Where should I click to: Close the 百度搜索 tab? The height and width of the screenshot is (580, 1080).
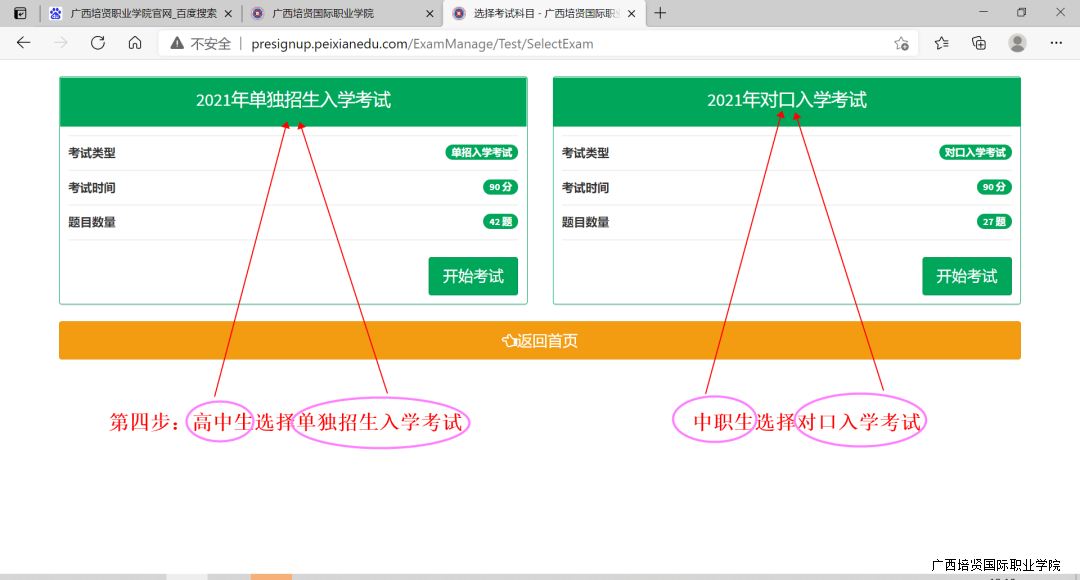coord(228,14)
